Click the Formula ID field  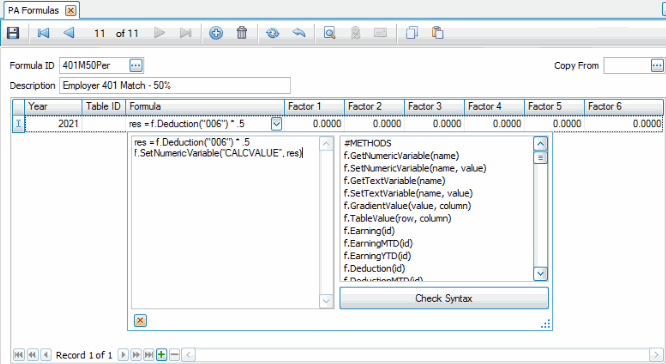94,65
